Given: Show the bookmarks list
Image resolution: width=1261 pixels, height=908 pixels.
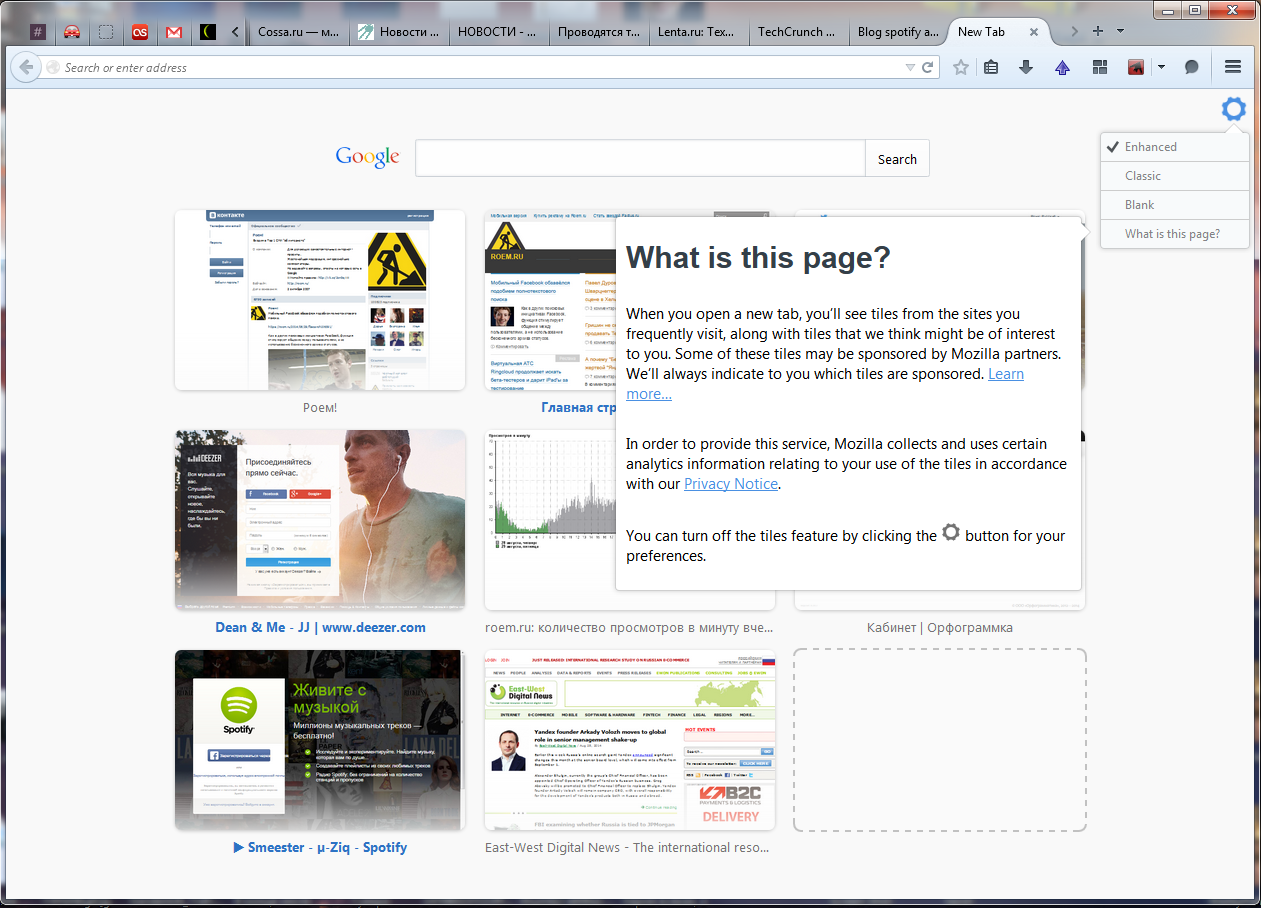Looking at the screenshot, I should 992,67.
